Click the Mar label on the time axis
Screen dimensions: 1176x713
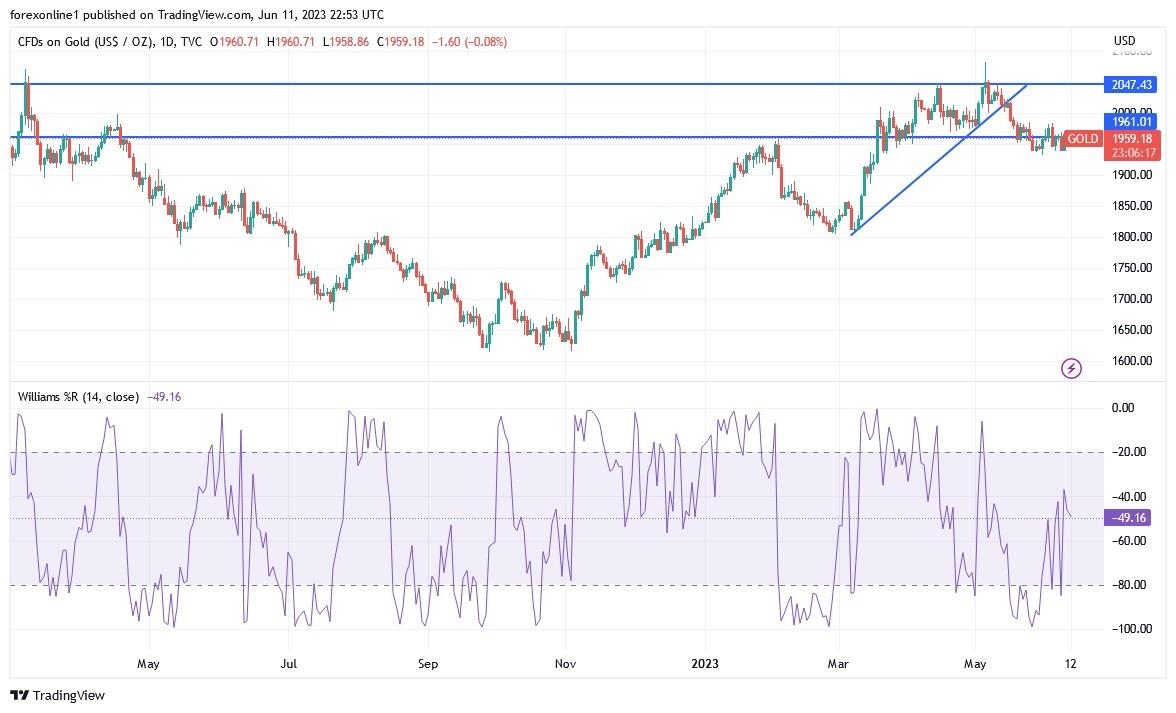coord(837,663)
